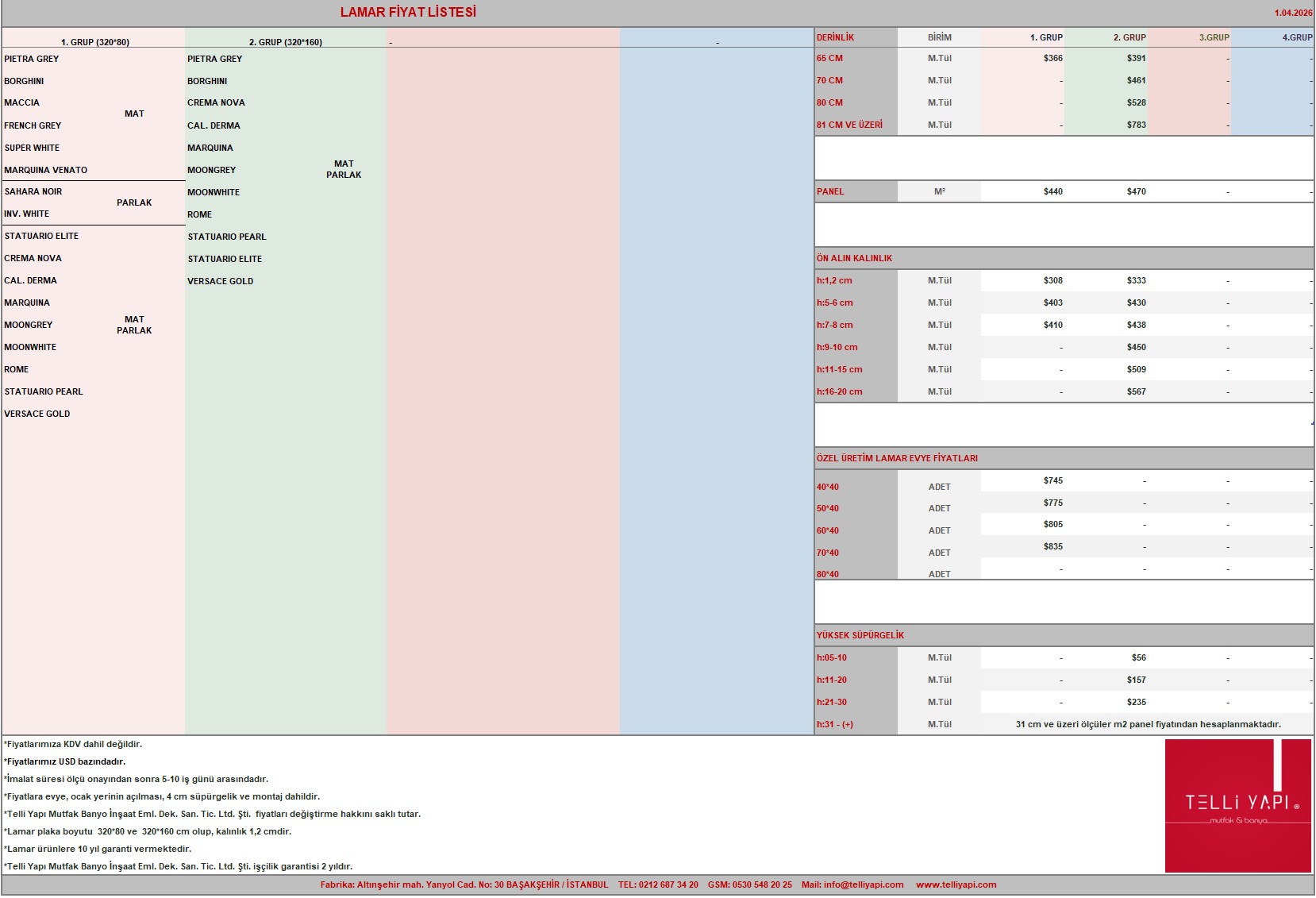Click the YÜKSEK SÜPÜRGELİK section header
The height and width of the screenshot is (898, 1316).
pos(860,635)
